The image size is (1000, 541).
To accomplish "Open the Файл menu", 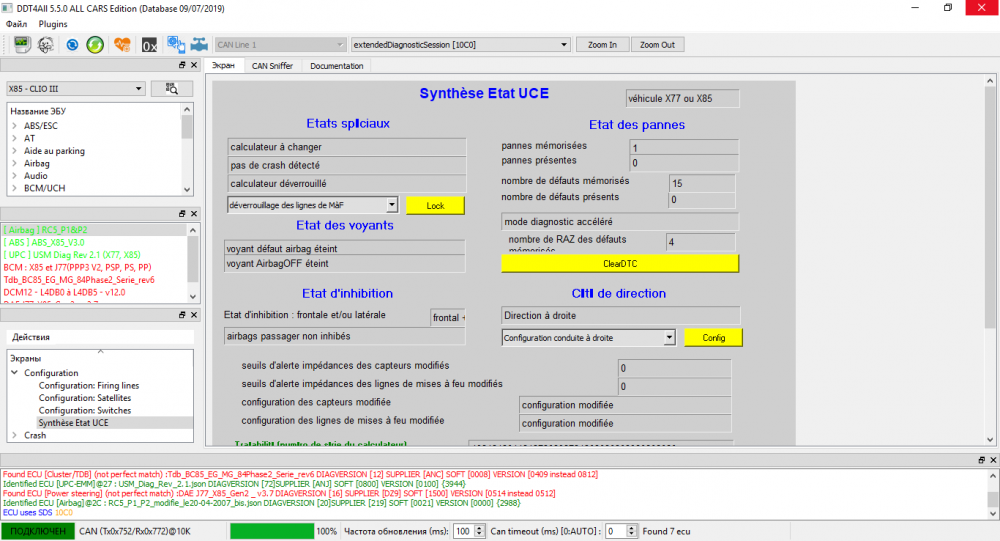I will (17, 24).
